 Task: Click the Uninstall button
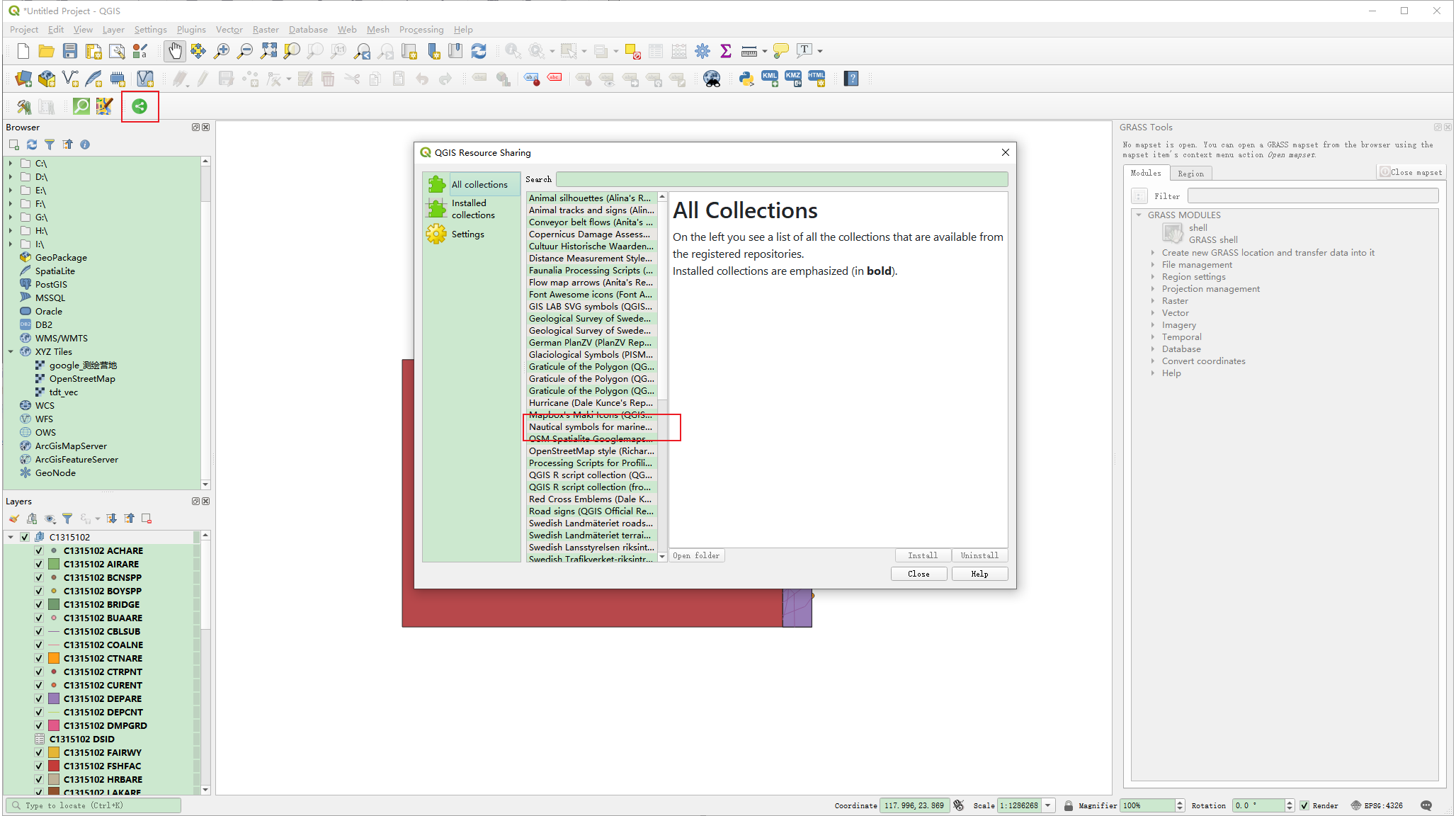click(979, 555)
